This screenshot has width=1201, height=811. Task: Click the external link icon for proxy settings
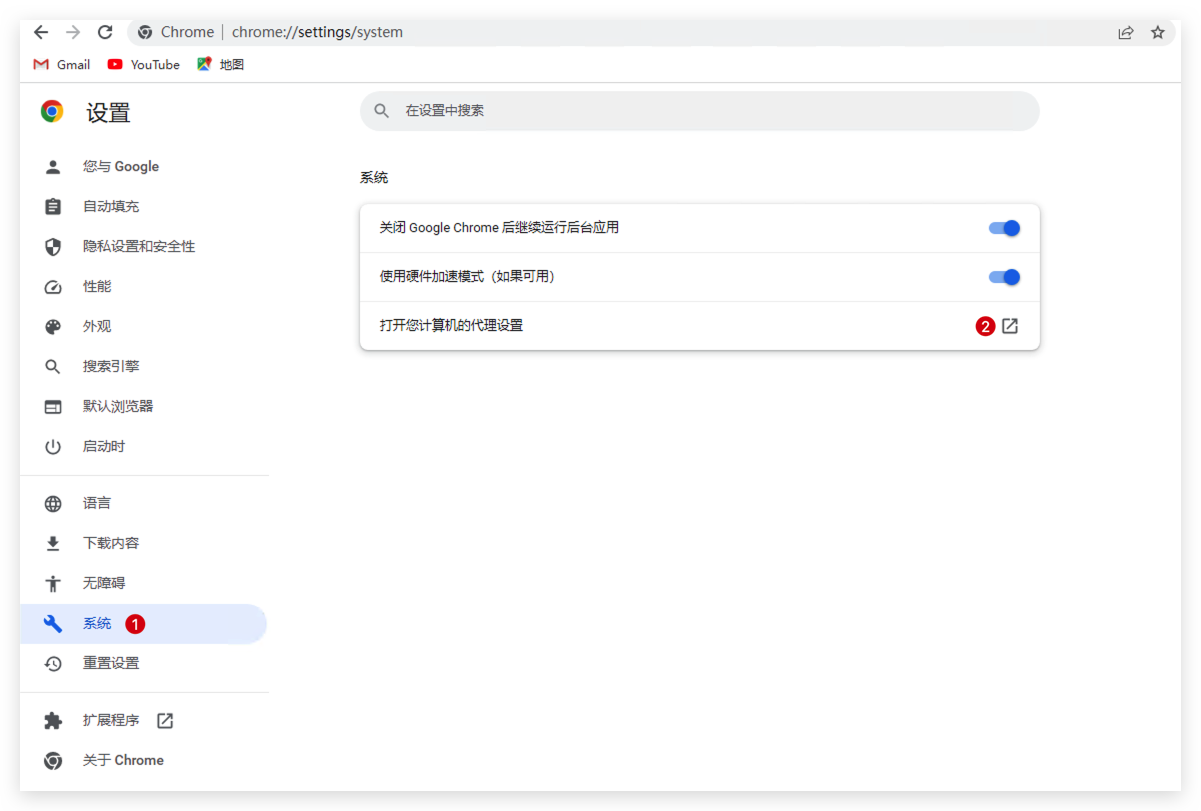[x=1010, y=326]
